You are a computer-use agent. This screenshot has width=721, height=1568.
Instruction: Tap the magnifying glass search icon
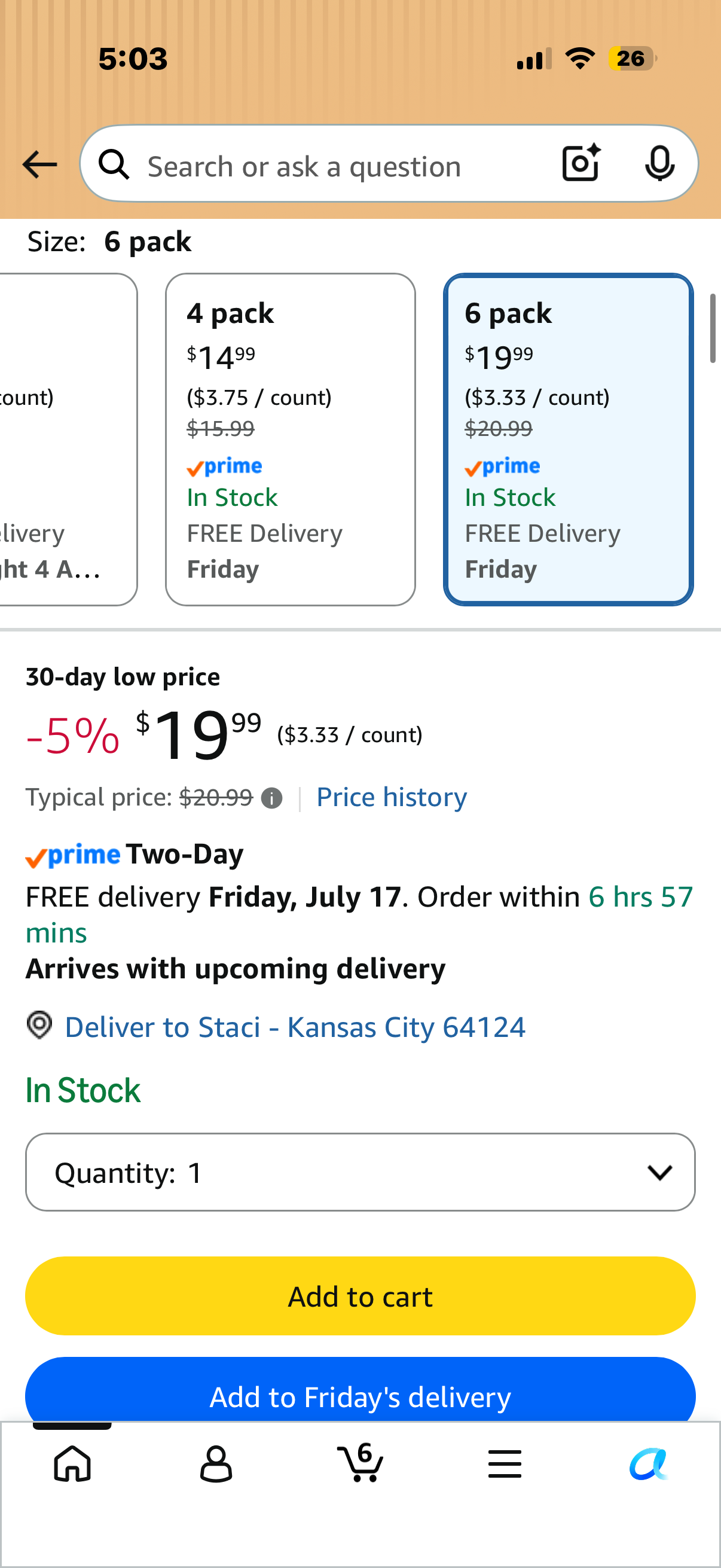pyautogui.click(x=114, y=164)
